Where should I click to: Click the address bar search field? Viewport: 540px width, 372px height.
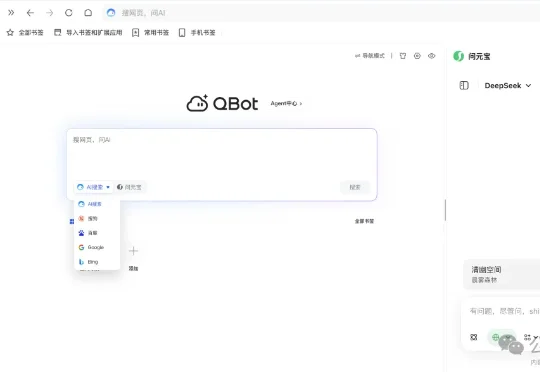tap(320, 13)
